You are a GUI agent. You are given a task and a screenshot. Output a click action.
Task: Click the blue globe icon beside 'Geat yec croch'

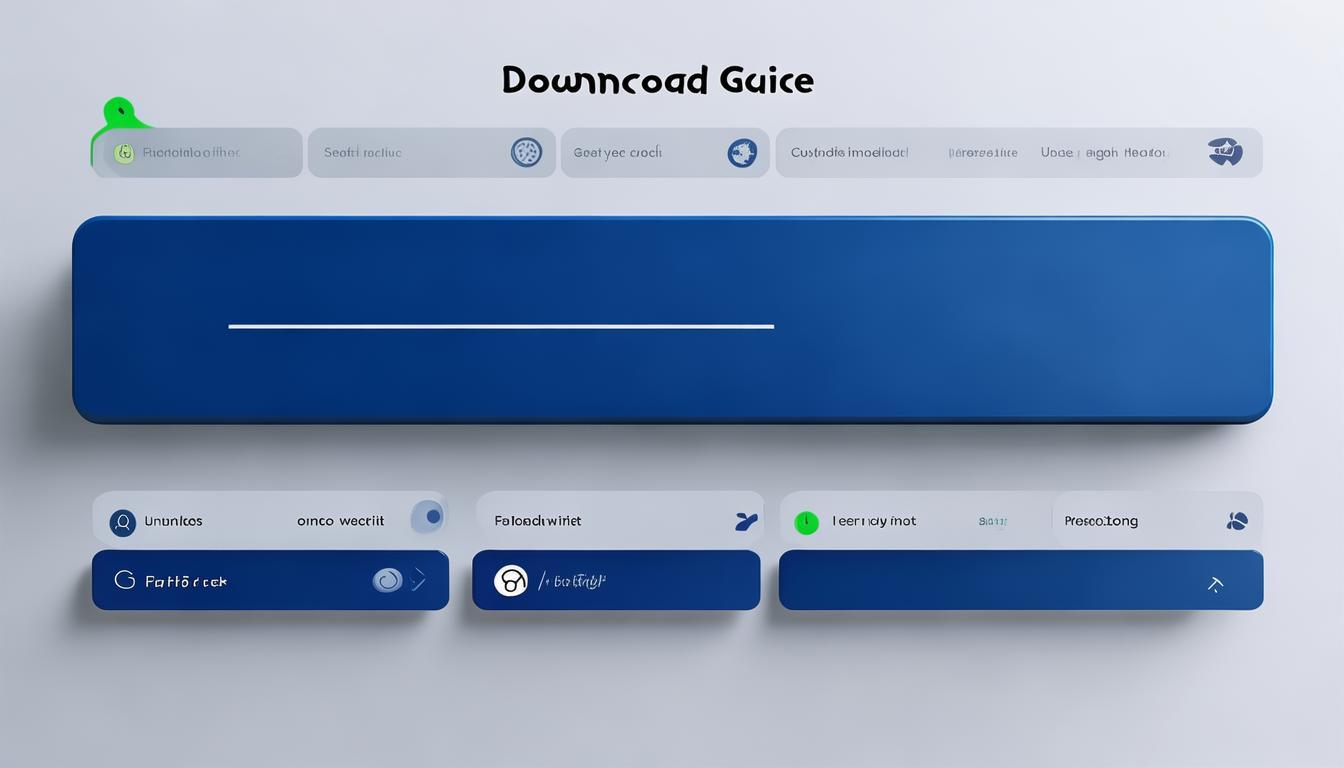click(742, 153)
